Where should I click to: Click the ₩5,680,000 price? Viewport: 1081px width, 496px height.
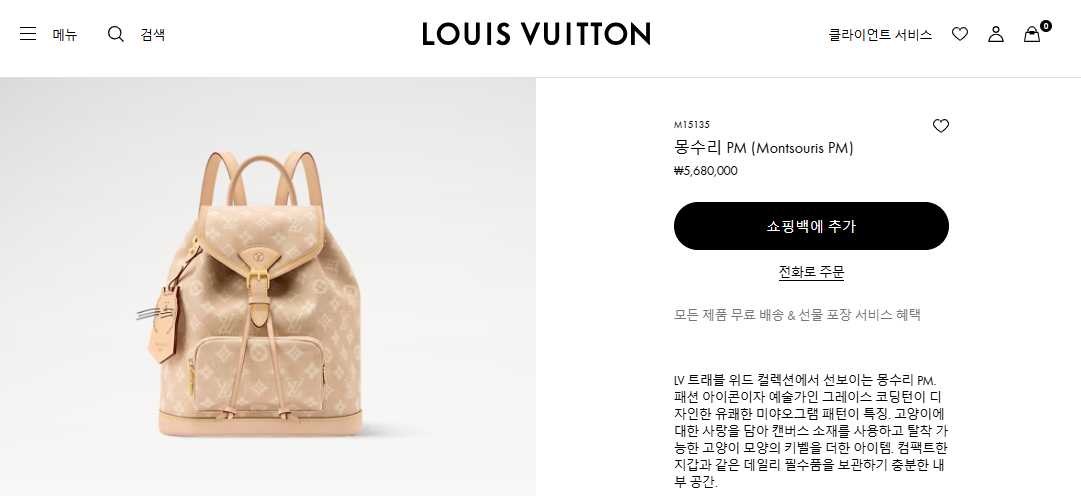click(x=705, y=171)
